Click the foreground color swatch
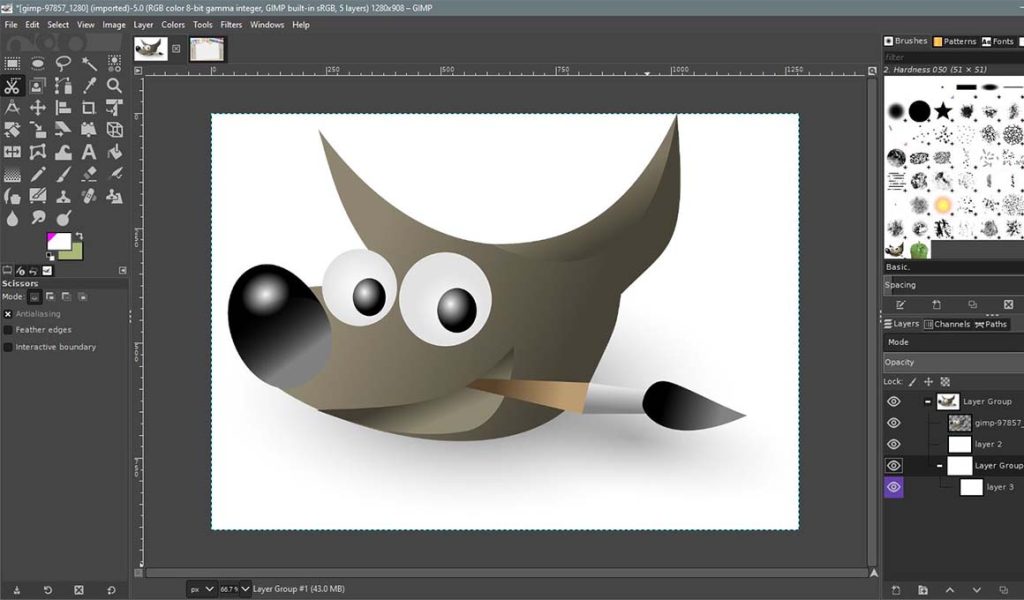Viewport: 1024px width, 600px height. tap(58, 241)
